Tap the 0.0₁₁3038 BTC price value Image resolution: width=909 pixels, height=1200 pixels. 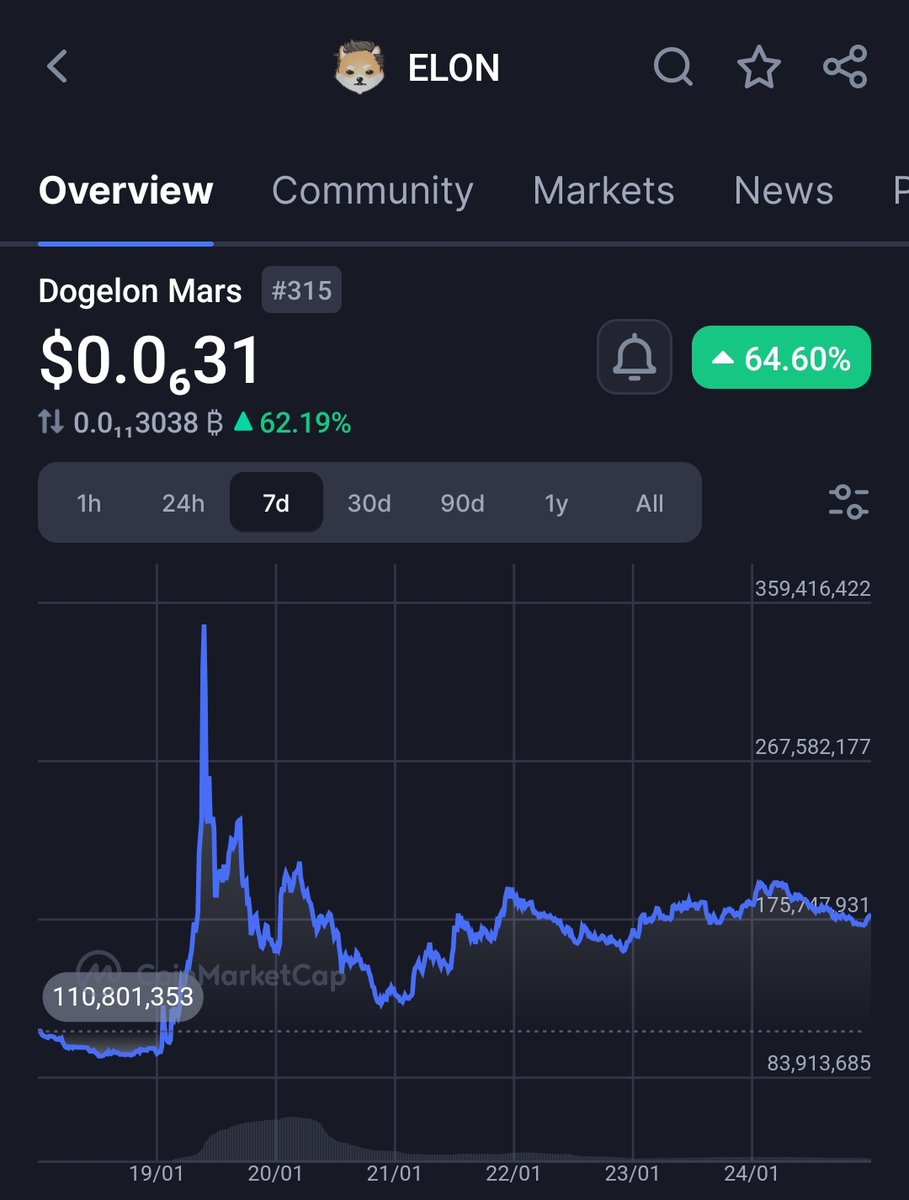point(149,423)
